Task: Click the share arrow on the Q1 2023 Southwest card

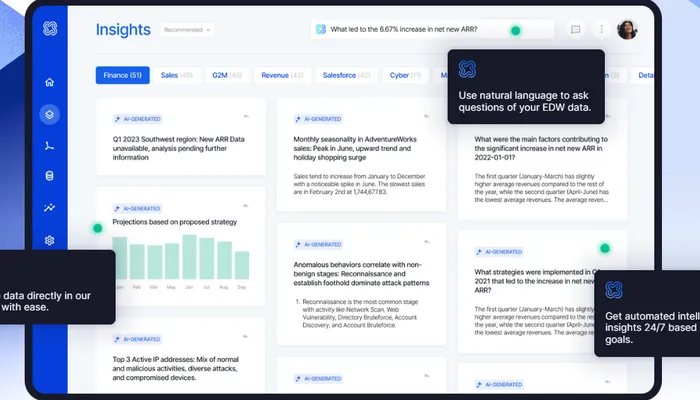Action: 246,118
